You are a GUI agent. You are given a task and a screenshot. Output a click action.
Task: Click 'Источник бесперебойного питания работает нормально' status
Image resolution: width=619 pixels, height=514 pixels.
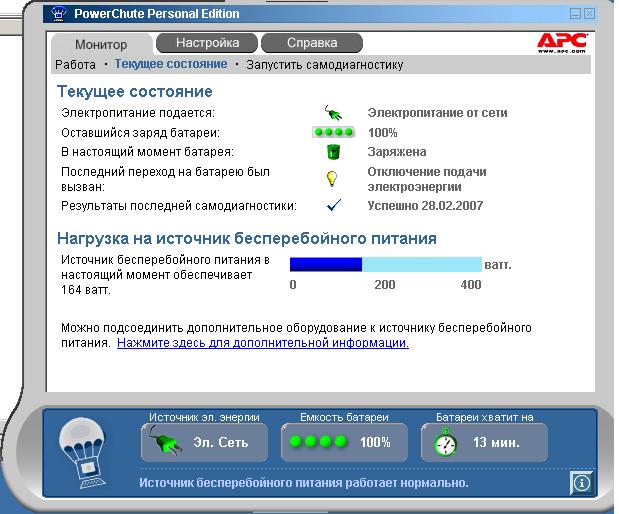[x=304, y=483]
